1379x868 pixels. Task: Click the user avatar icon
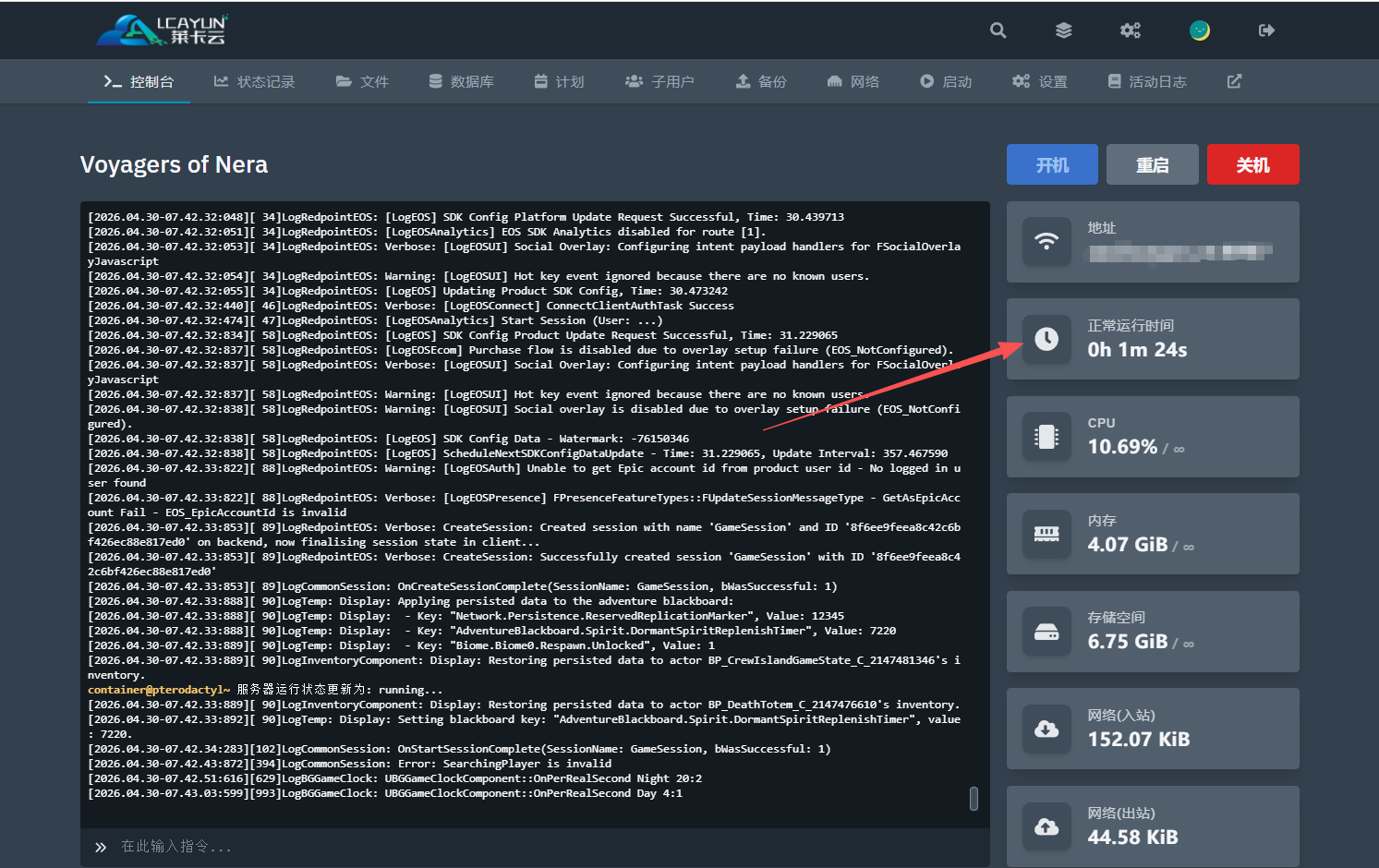click(x=1199, y=30)
